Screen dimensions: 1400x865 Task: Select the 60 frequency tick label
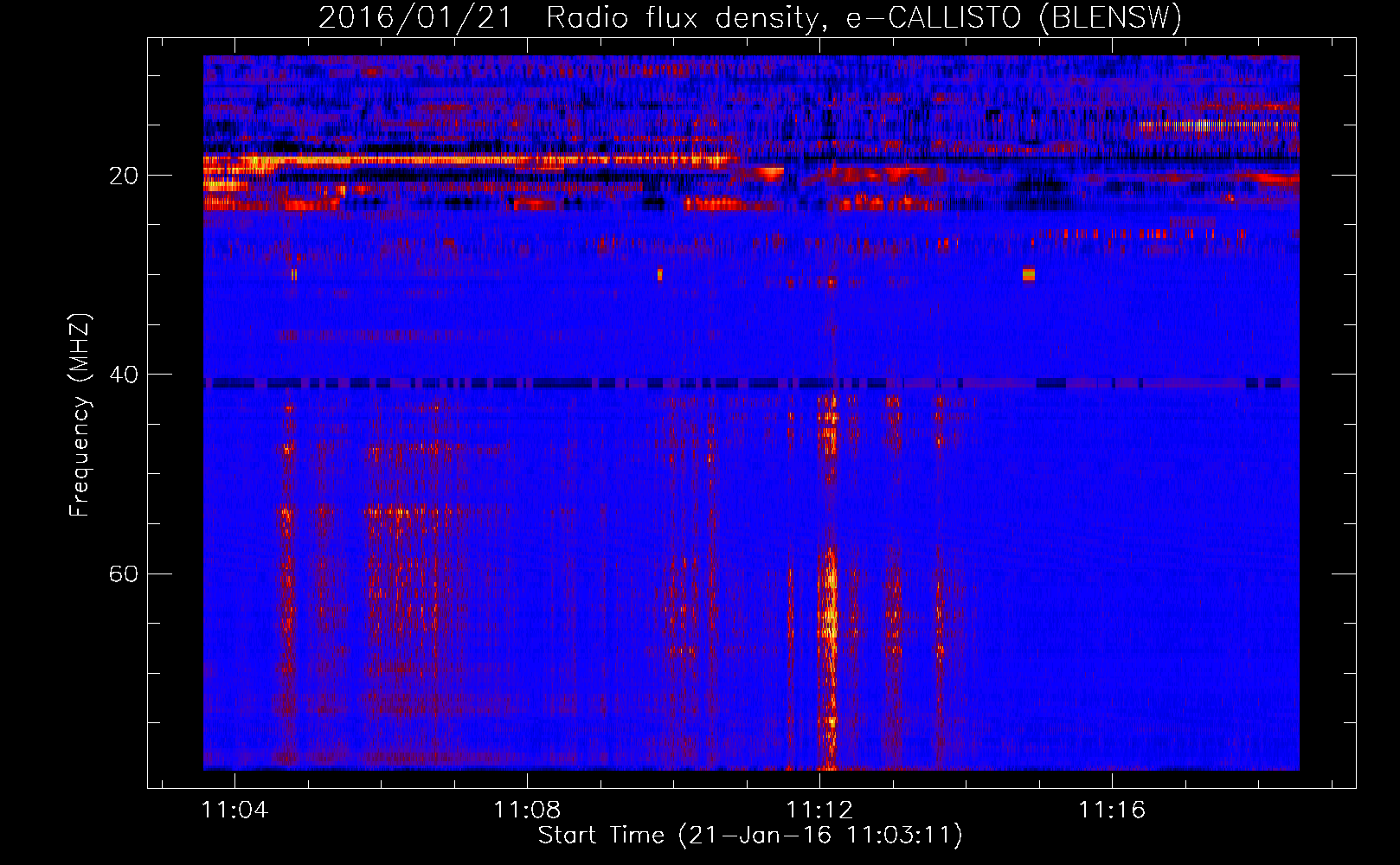pos(124,574)
